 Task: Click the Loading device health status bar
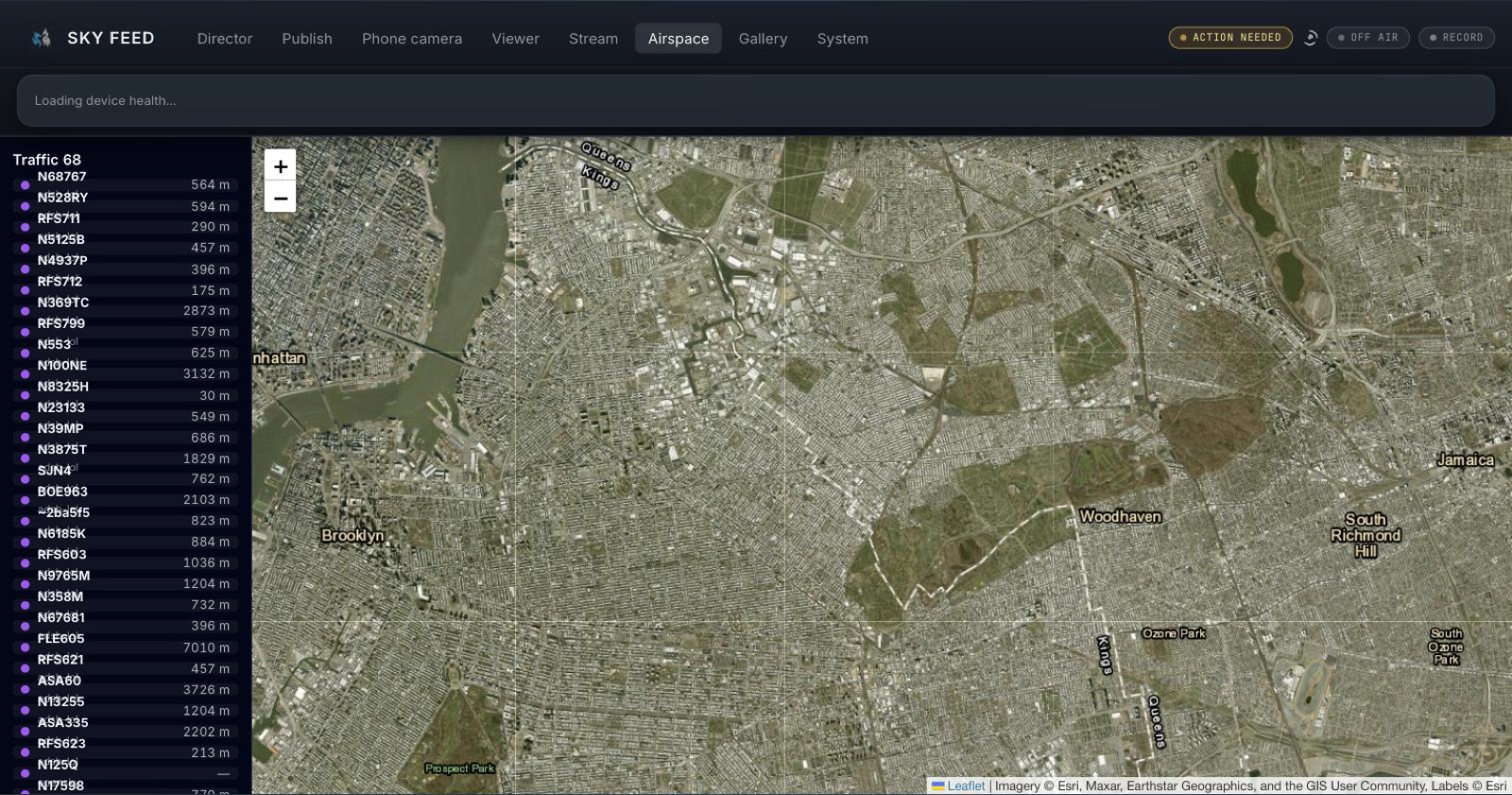pos(756,101)
